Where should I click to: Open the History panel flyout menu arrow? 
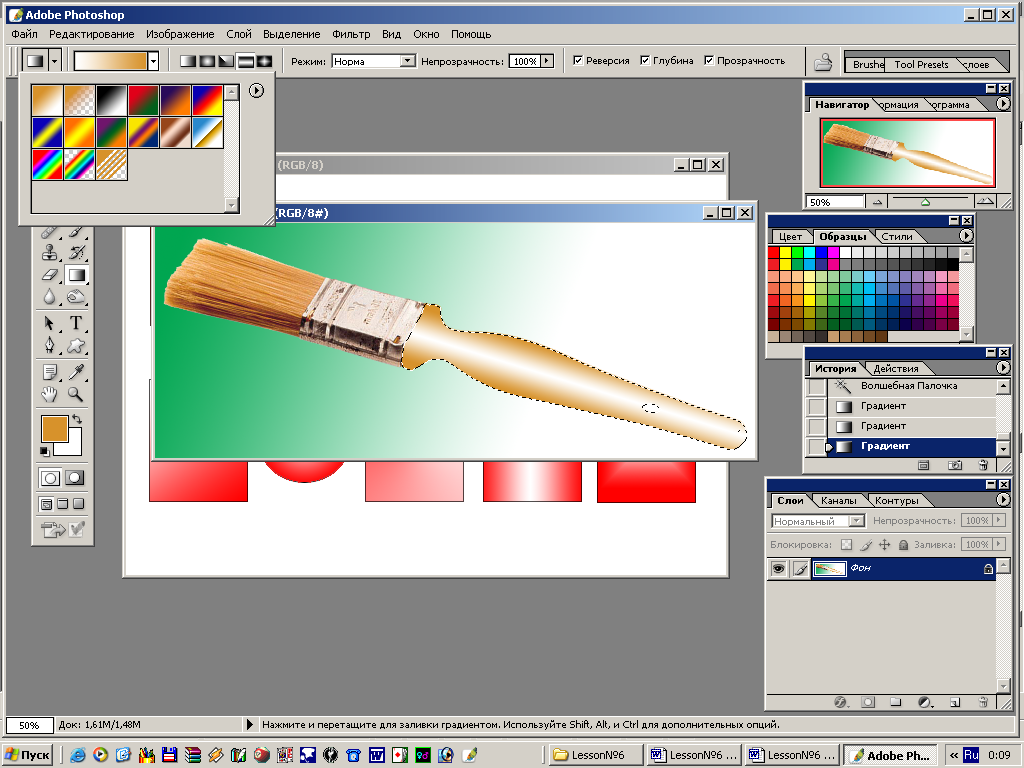[1003, 368]
